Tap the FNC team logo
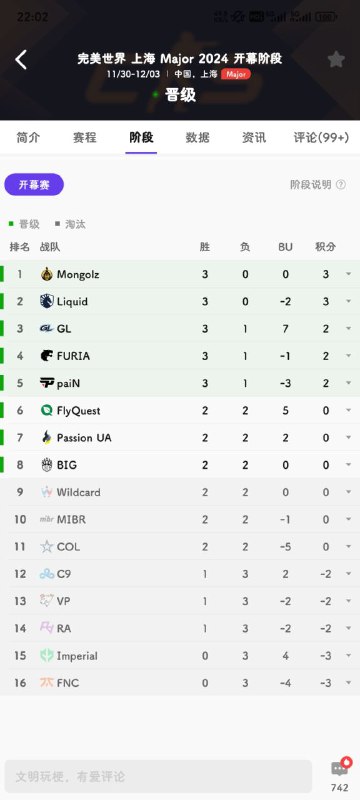The height and width of the screenshot is (800, 360). point(47,683)
